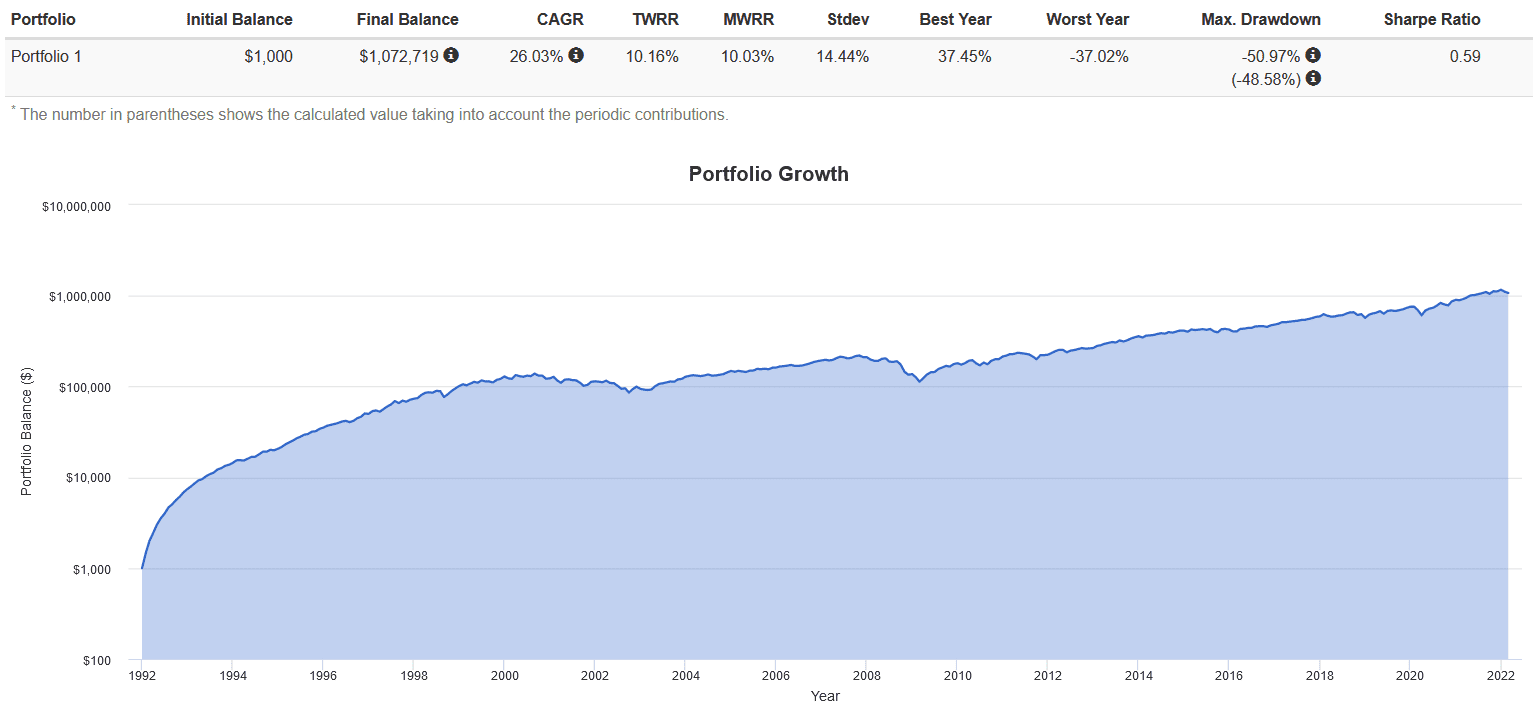
Task: Click the $1,000,000 y-axis label
Action: pyautogui.click(x=76, y=297)
